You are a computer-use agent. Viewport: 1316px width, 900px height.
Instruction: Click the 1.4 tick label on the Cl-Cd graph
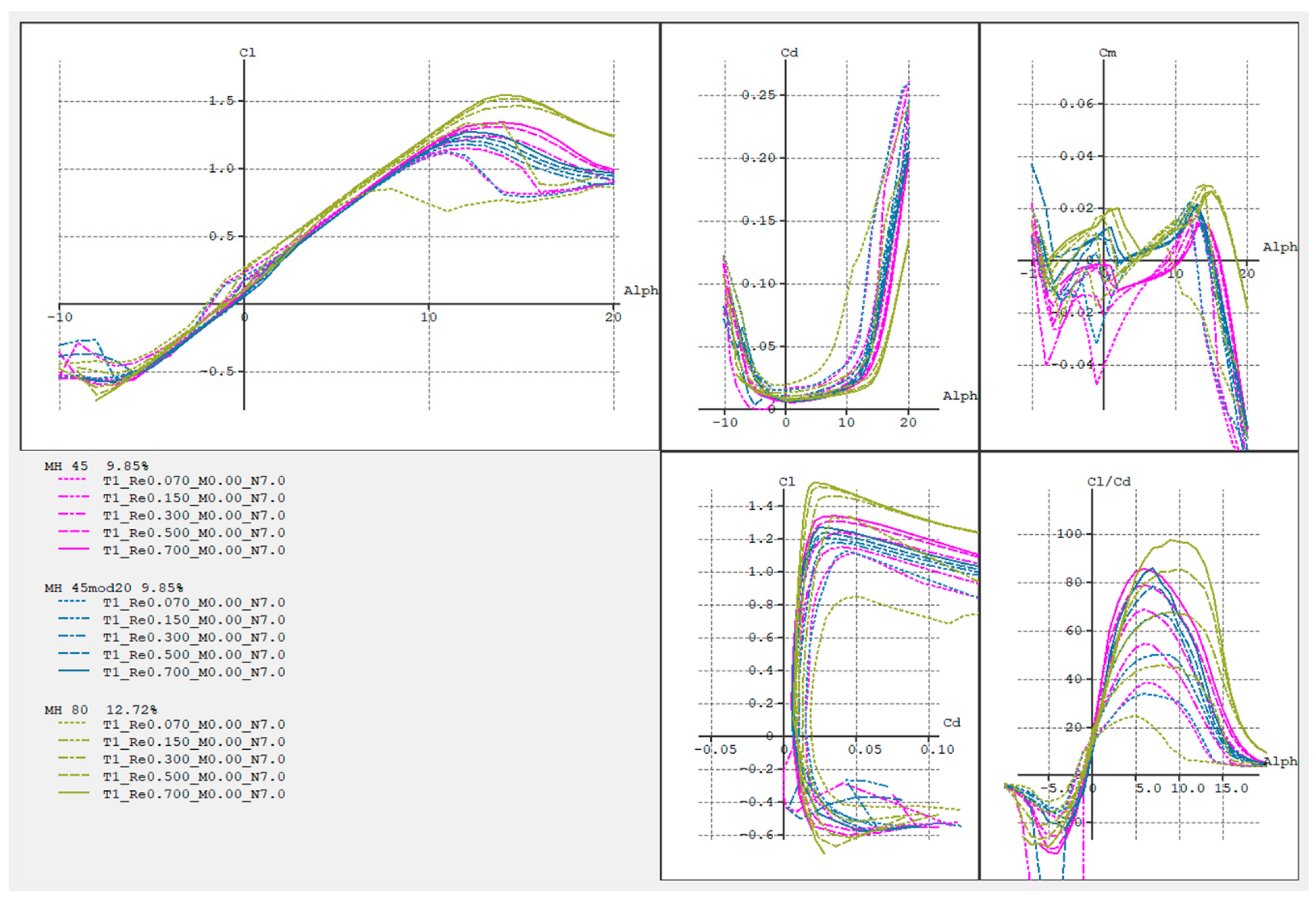[x=761, y=506]
